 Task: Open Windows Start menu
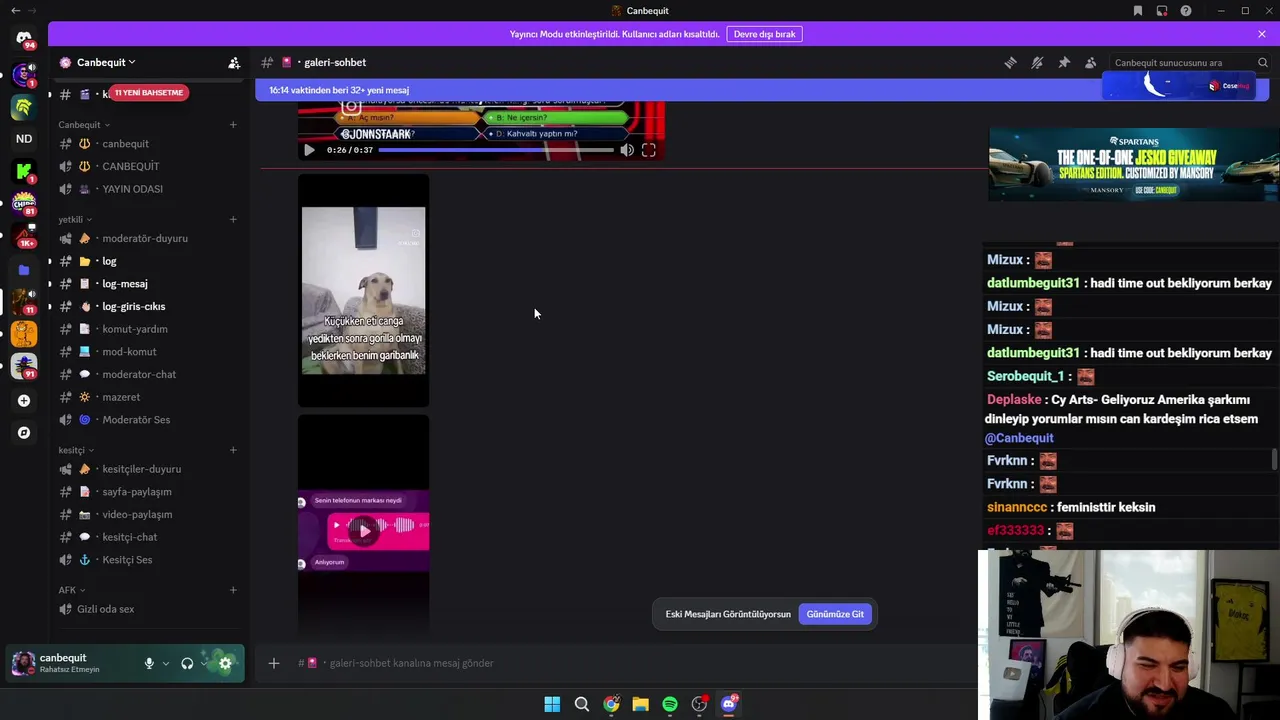click(x=552, y=704)
